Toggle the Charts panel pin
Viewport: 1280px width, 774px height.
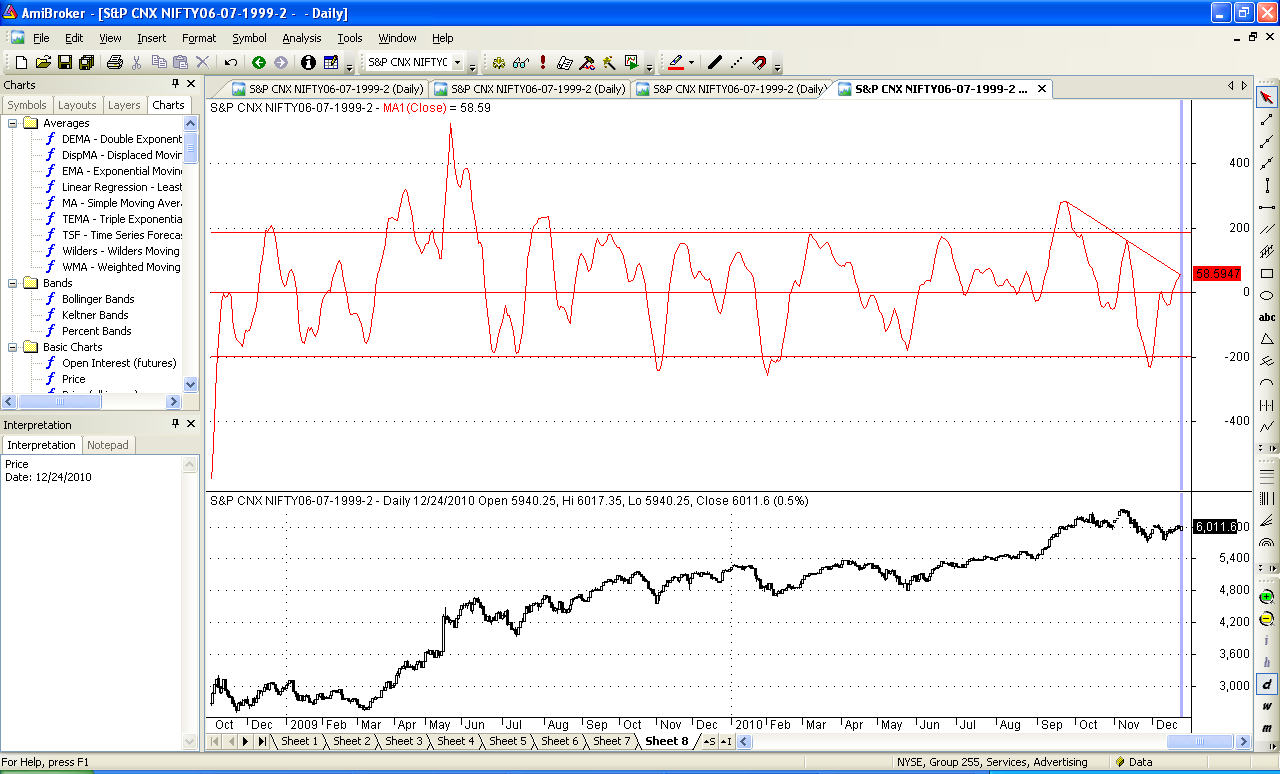175,85
